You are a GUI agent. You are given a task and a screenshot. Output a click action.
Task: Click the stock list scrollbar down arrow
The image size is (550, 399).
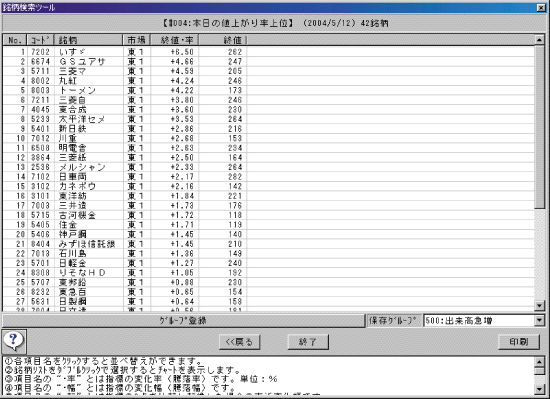click(539, 306)
